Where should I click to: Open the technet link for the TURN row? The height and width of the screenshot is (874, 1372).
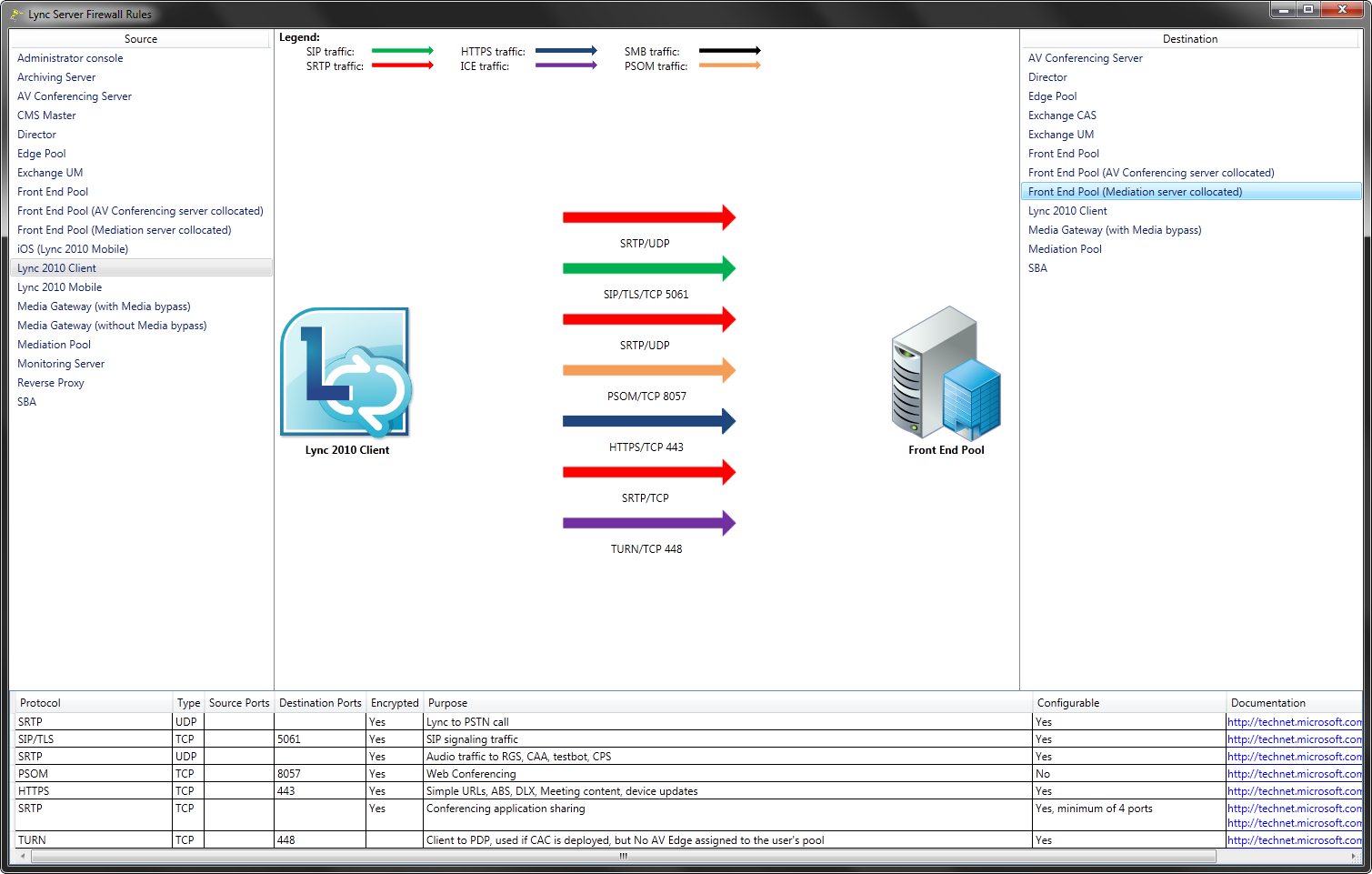(x=1294, y=840)
